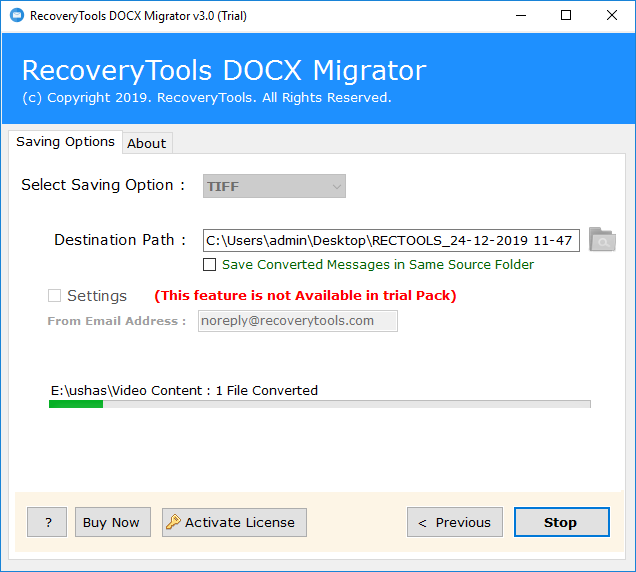Click the conversion progress bar
Screen dimensions: 636x572
[320, 404]
